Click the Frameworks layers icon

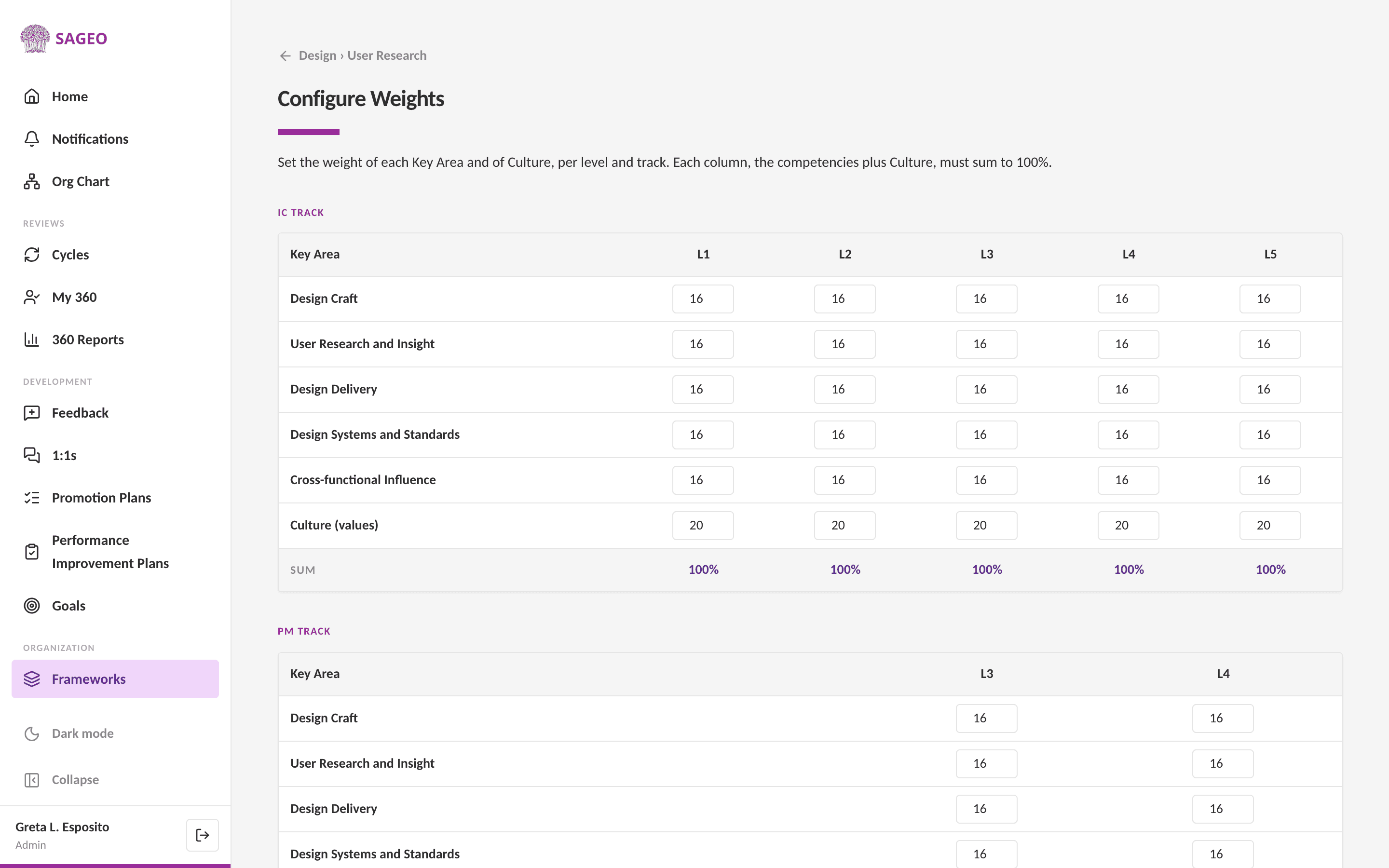31,679
